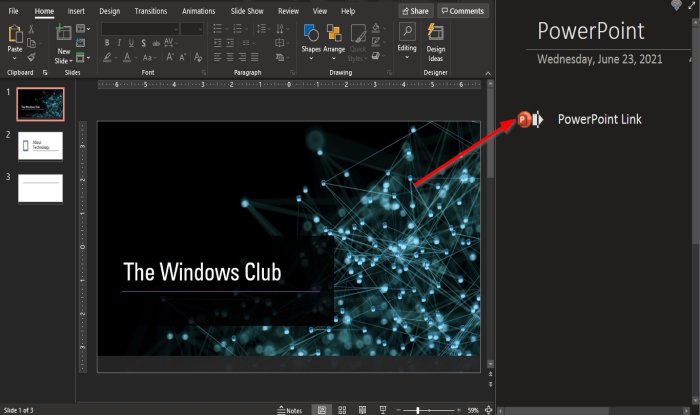
Task: Toggle the Notes pane
Action: 288,410
